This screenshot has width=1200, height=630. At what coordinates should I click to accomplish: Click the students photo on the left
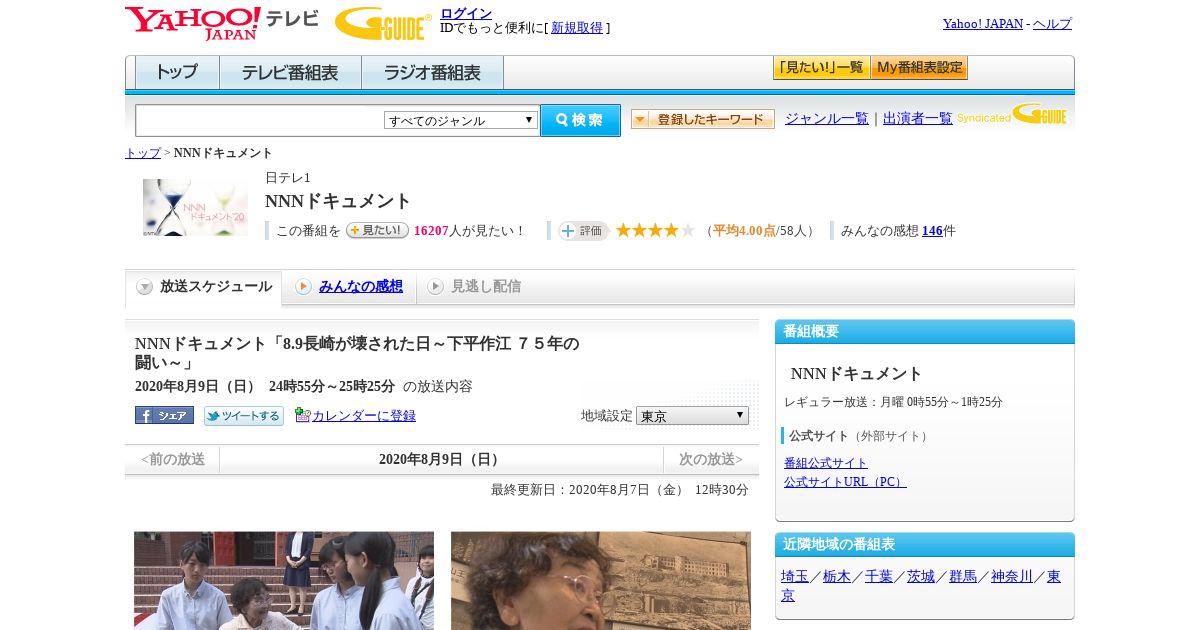284,581
